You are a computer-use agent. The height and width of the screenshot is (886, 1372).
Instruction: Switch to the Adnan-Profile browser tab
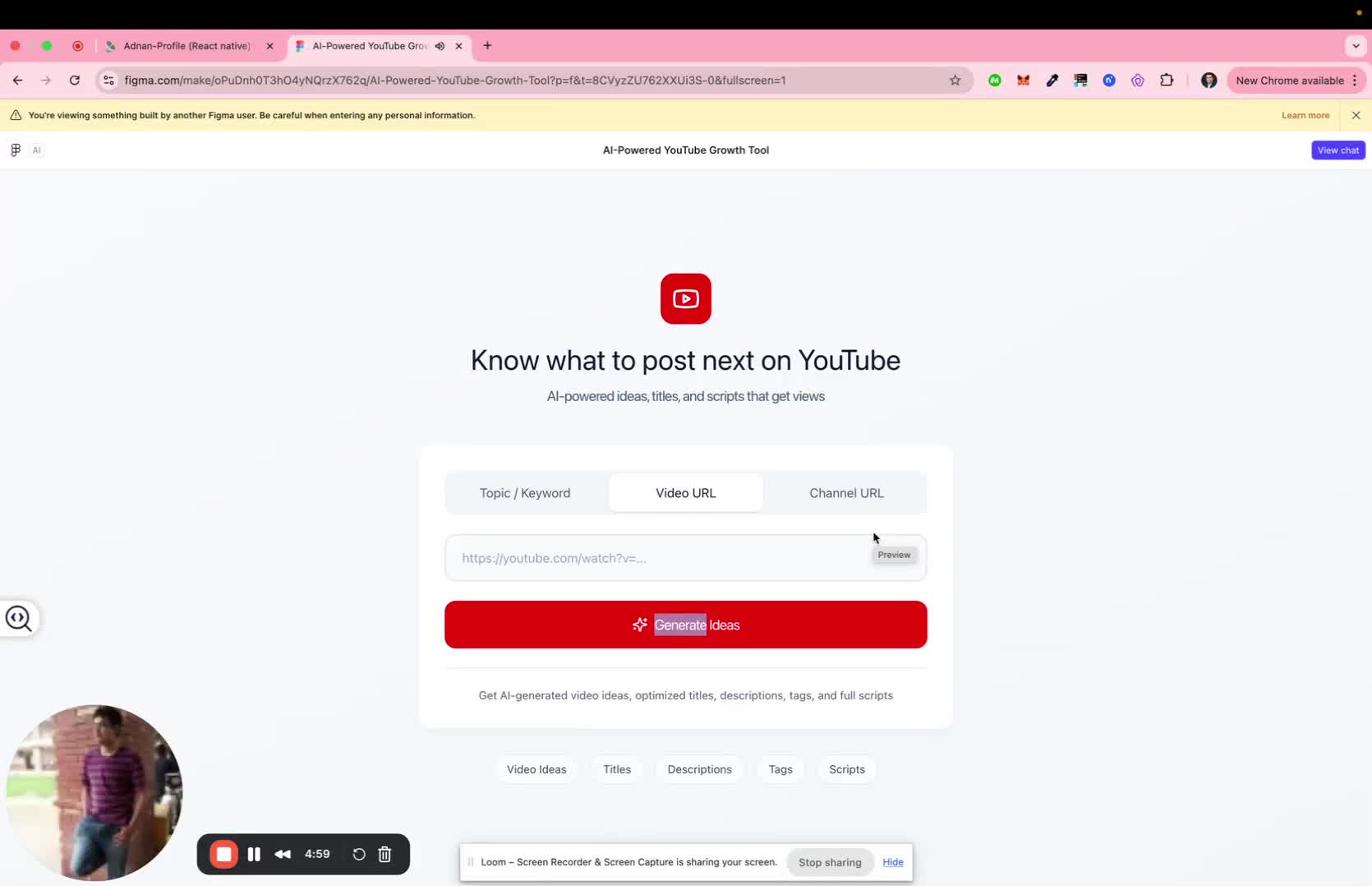click(x=186, y=46)
